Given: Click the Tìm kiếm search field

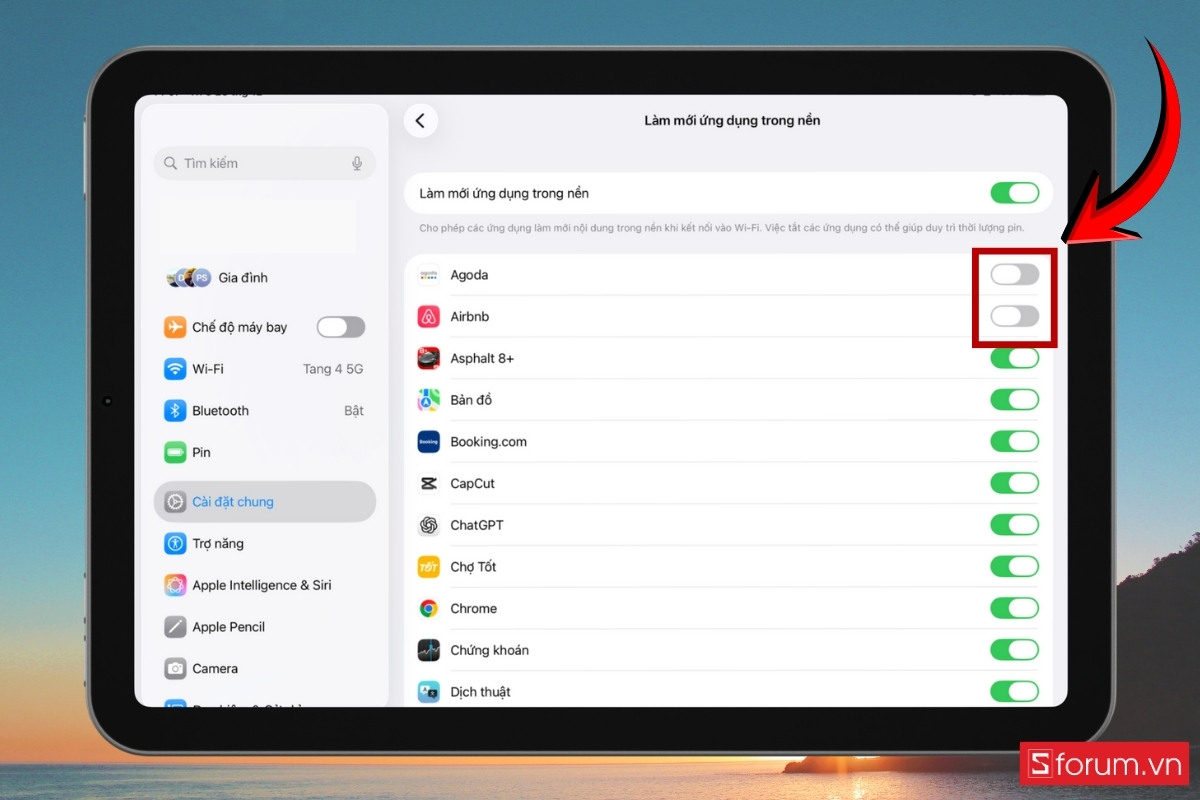Looking at the screenshot, I should coord(265,163).
